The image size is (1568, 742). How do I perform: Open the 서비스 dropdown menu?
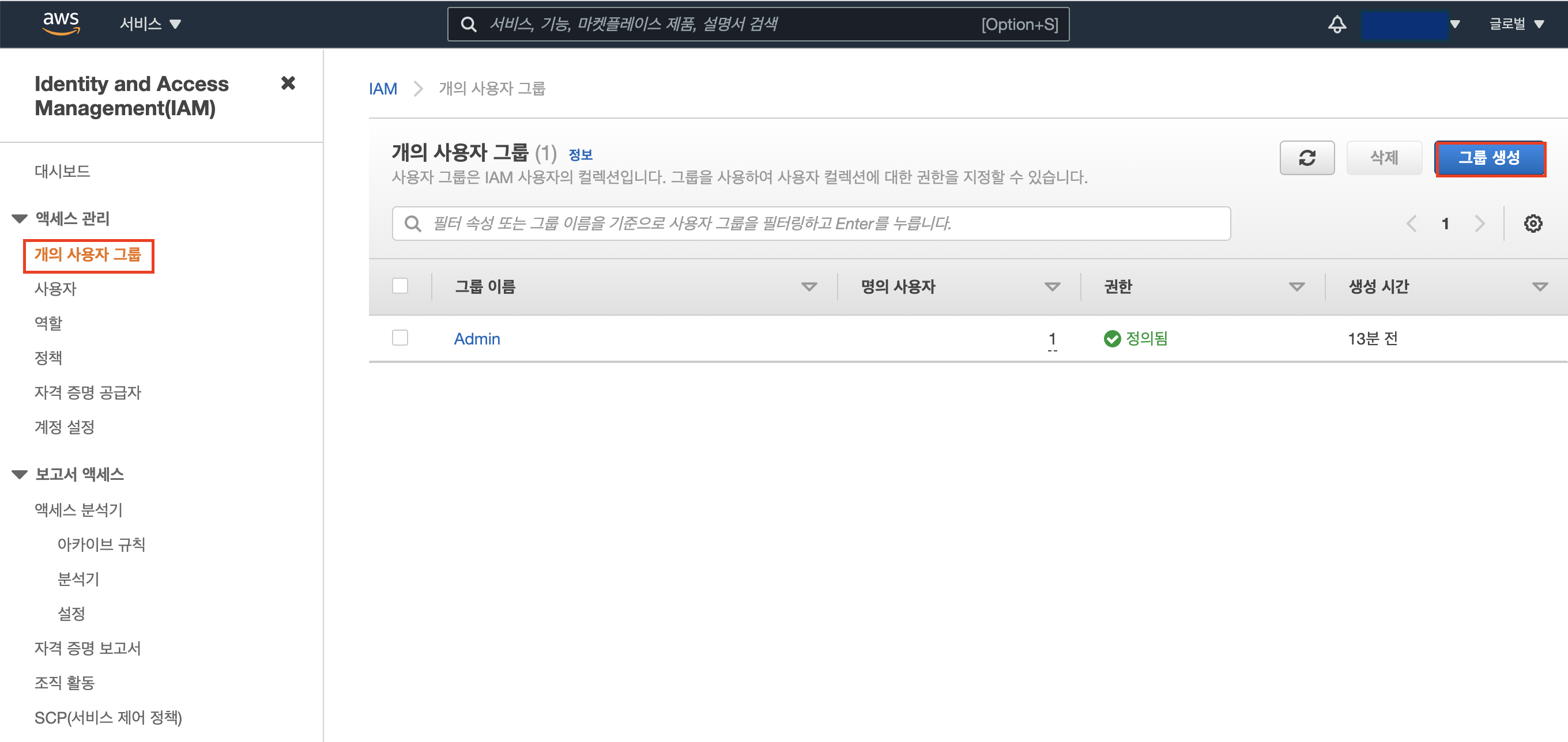pos(150,24)
